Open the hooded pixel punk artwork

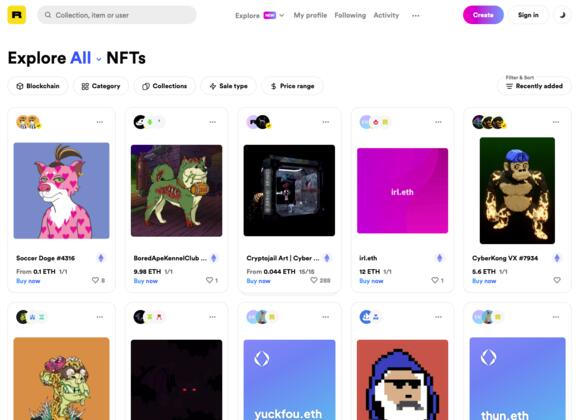(x=402, y=380)
